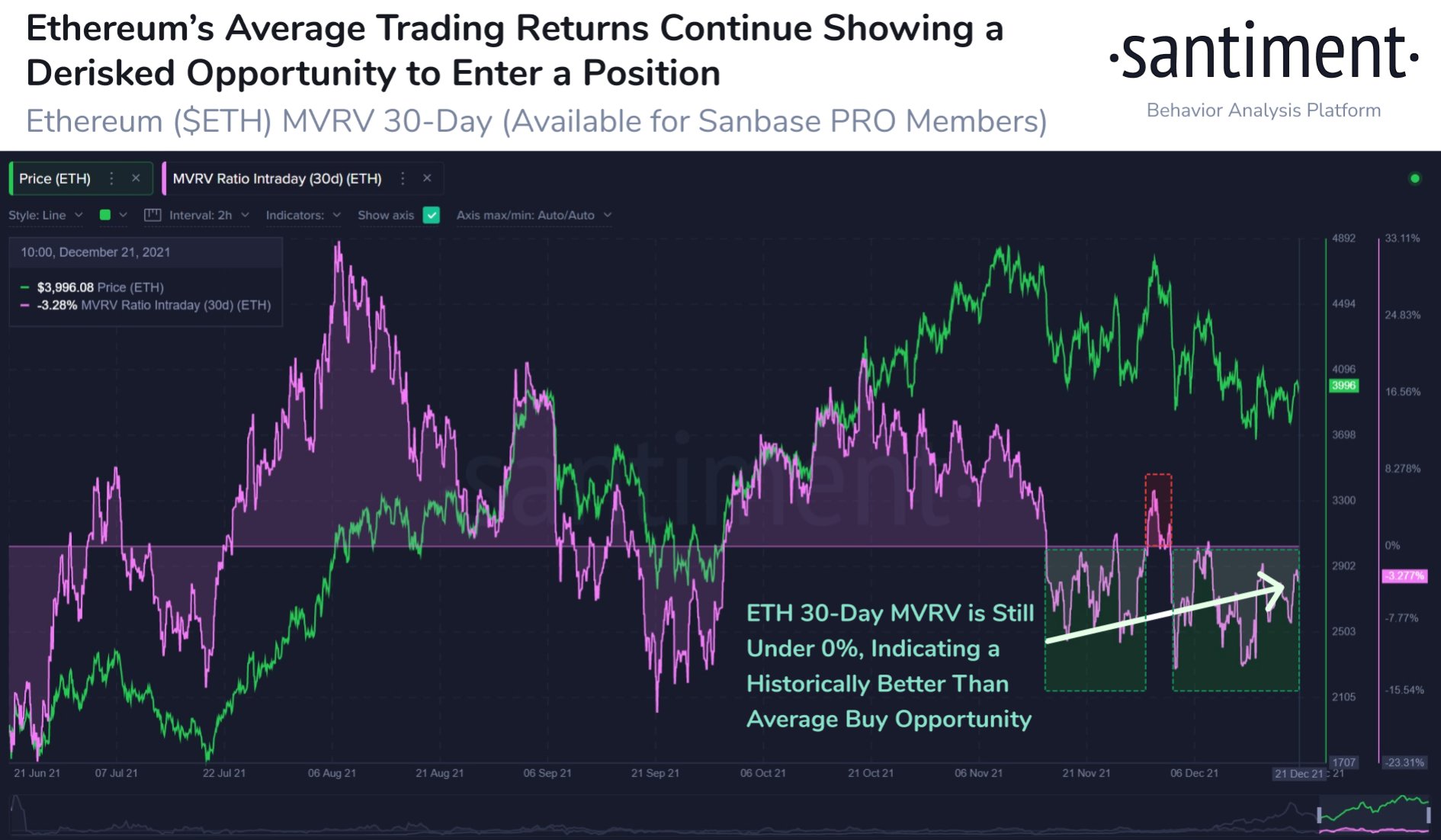Viewport: 1441px width, 840px height.
Task: Click the green 3996 price axis label
Action: 1343,386
